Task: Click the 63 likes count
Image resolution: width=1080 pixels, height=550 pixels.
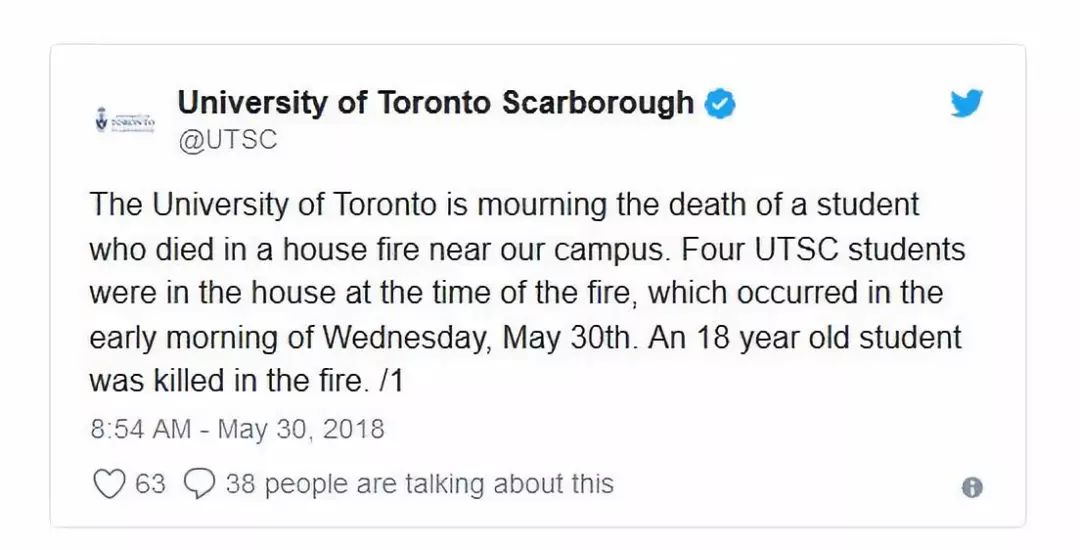Action: pos(150,484)
